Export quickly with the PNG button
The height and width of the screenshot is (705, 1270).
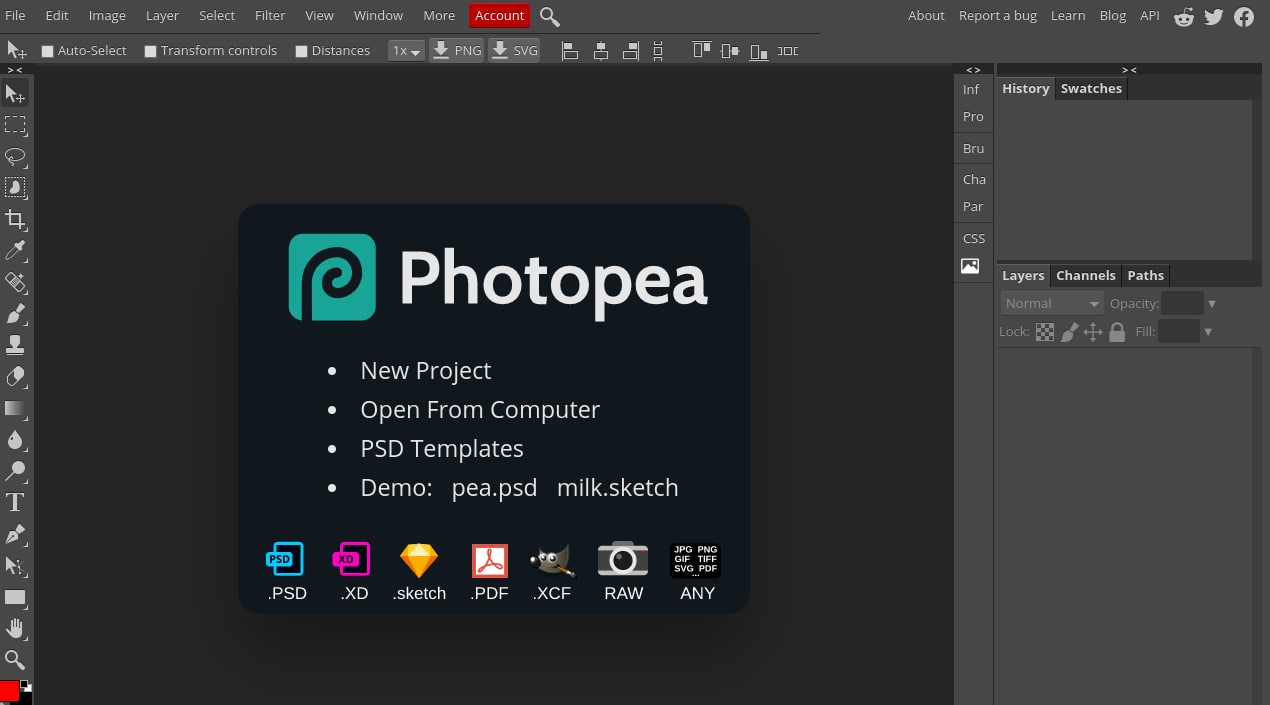tap(456, 50)
